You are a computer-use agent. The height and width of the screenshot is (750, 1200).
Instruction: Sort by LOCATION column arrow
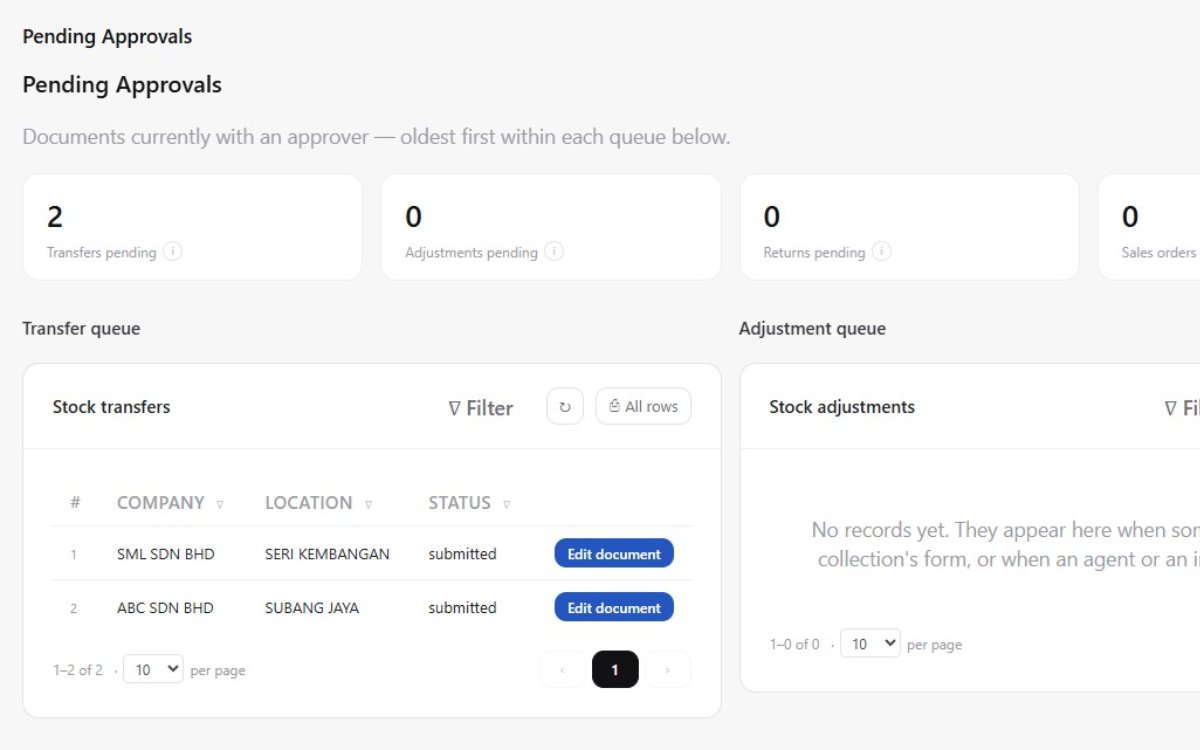coord(368,504)
